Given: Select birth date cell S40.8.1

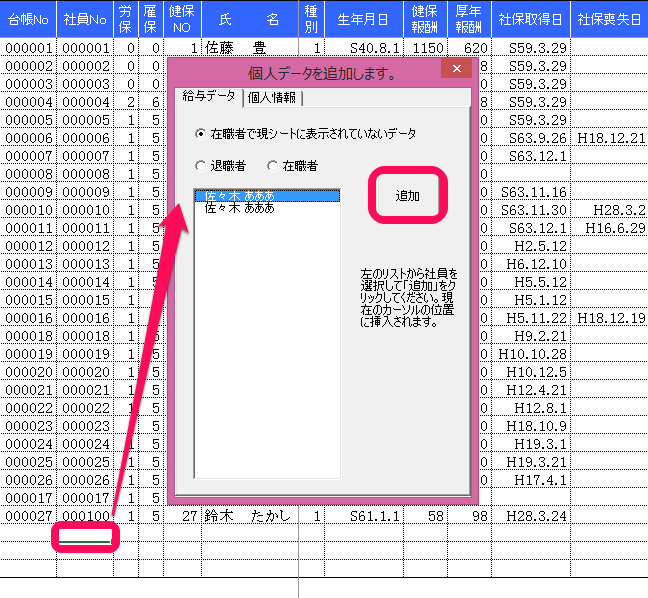Looking at the screenshot, I should (364, 48).
